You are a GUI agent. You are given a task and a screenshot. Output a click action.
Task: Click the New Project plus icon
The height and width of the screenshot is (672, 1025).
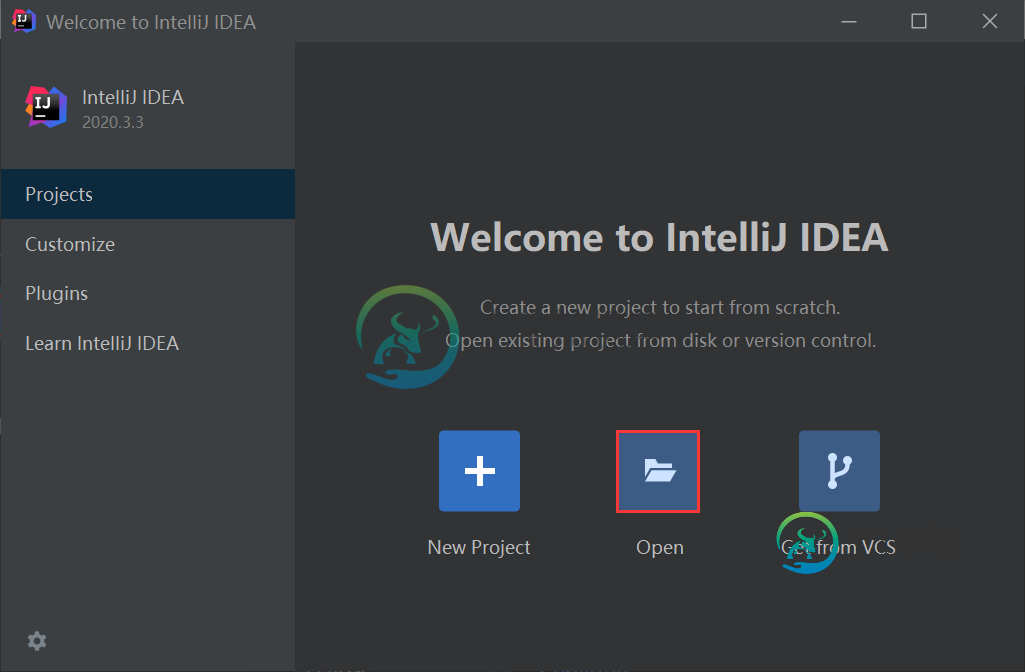point(479,471)
